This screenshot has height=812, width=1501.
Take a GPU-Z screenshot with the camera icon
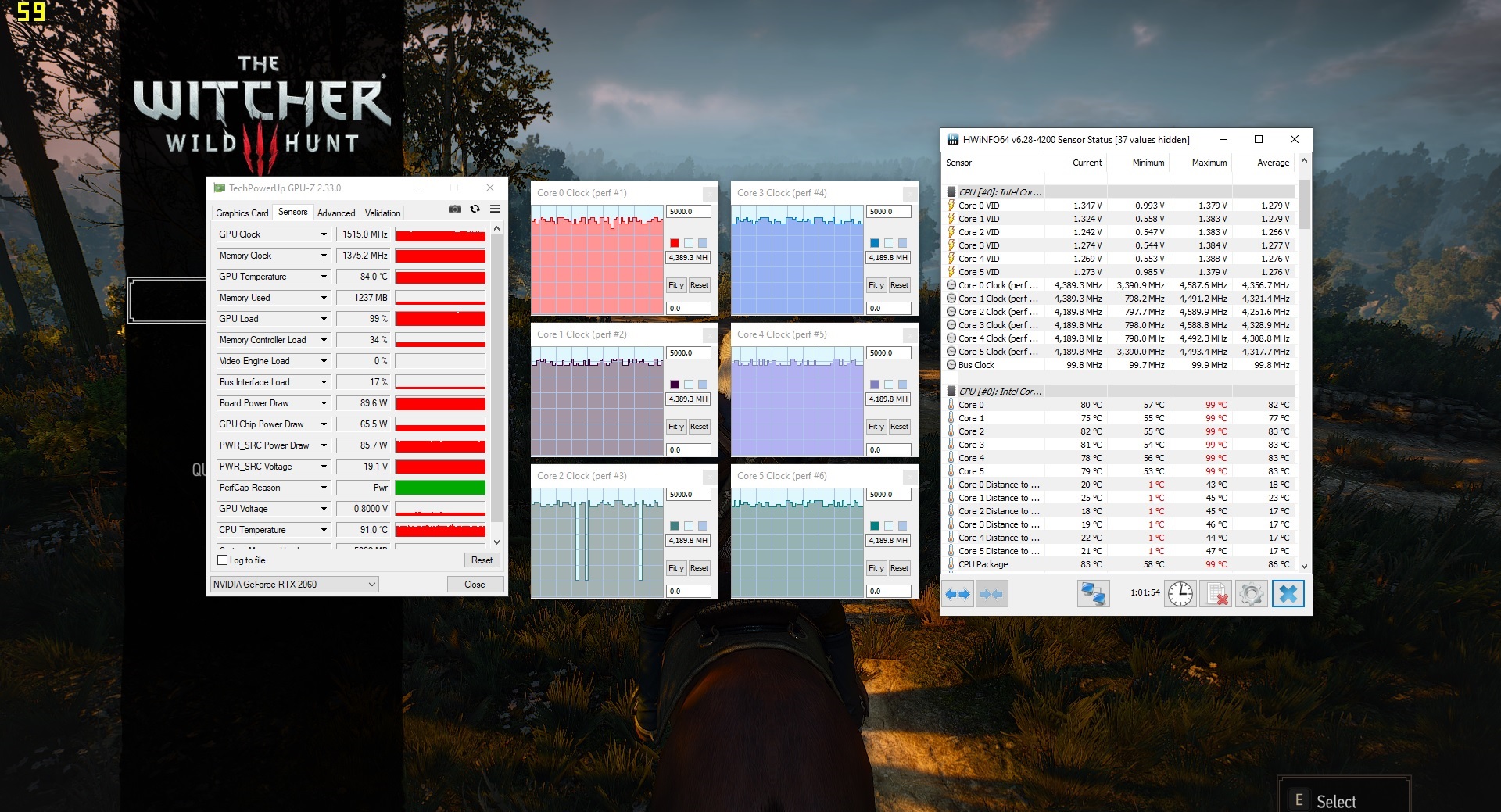(x=454, y=209)
